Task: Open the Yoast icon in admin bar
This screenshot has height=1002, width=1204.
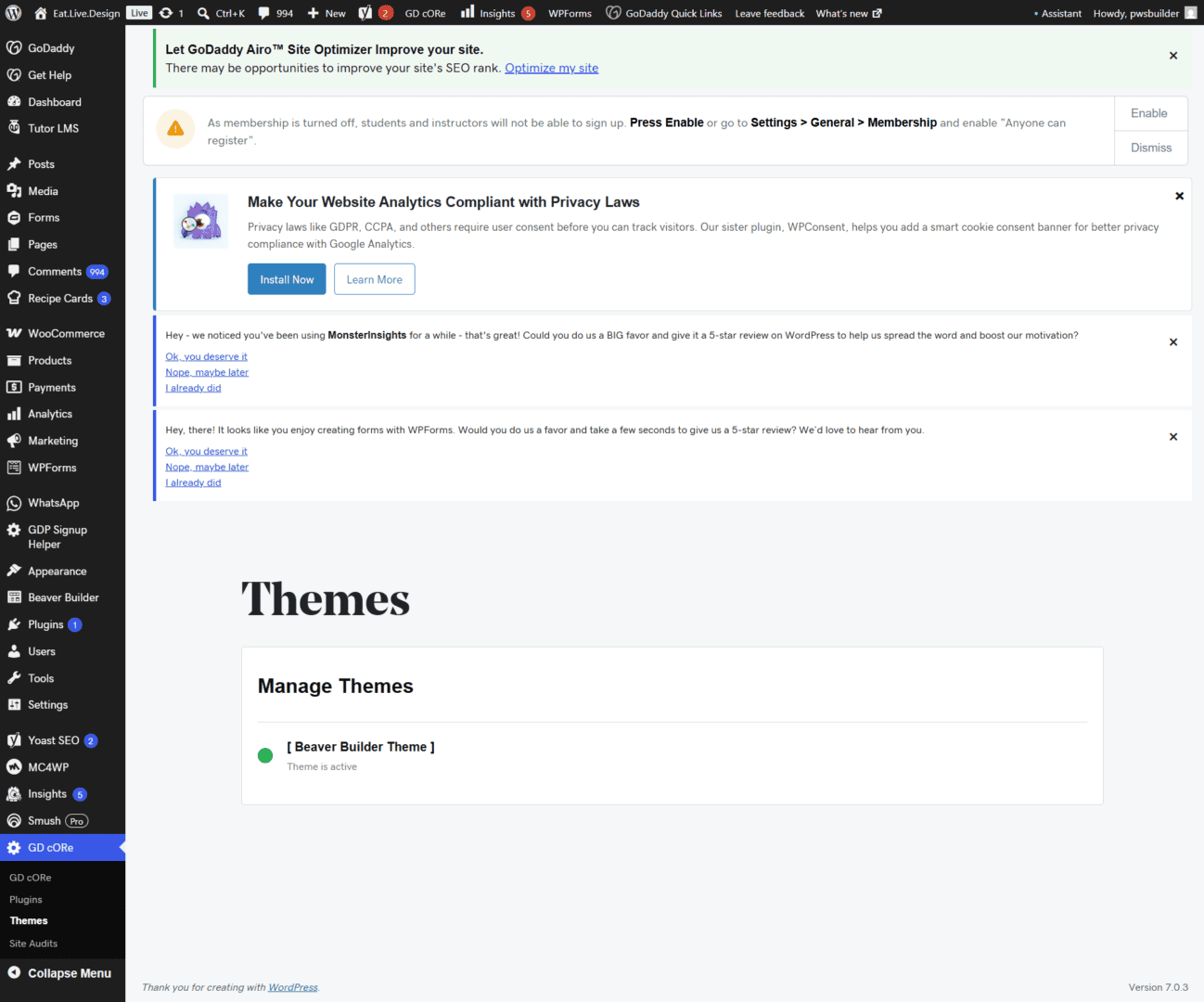Action: 365,13
